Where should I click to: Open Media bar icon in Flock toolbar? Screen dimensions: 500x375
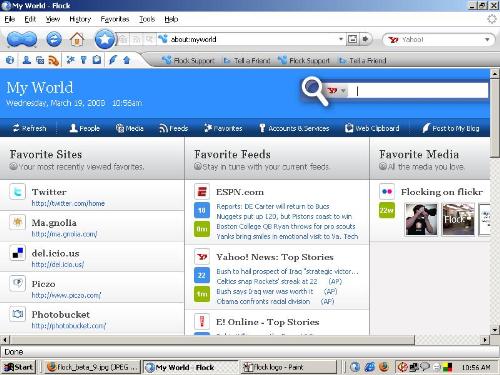[40, 60]
